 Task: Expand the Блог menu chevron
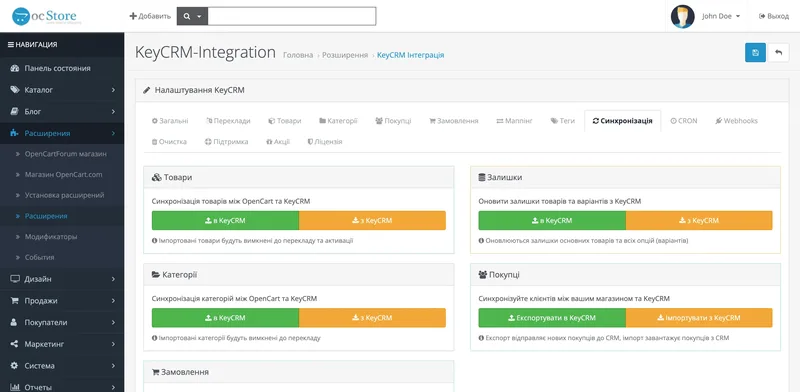pyautogui.click(x=113, y=111)
